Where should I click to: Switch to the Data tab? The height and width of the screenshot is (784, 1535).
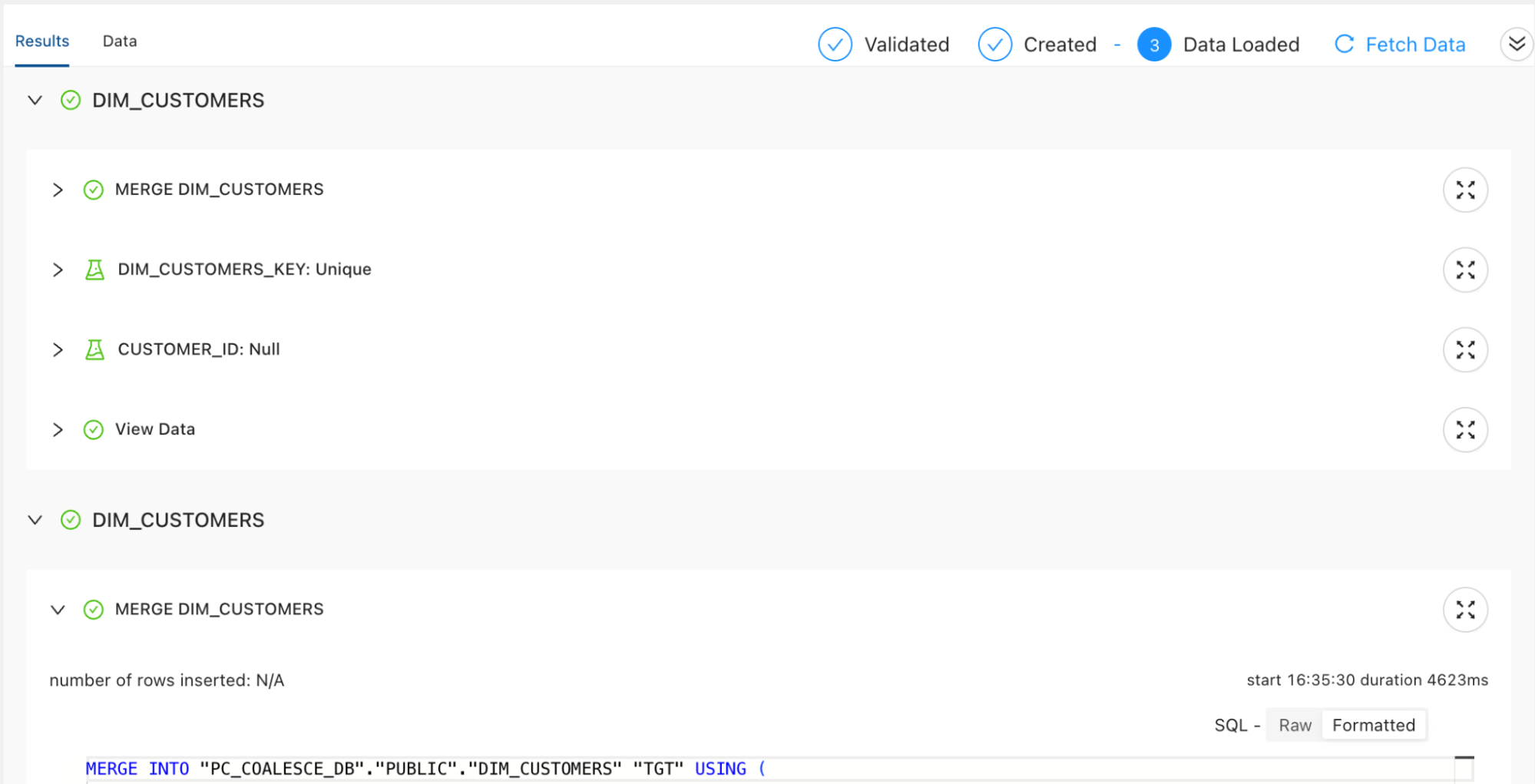click(119, 41)
